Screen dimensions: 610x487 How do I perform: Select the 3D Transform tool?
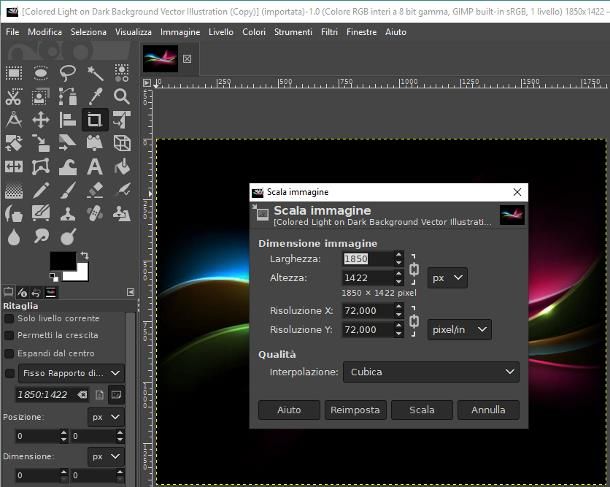[122, 143]
